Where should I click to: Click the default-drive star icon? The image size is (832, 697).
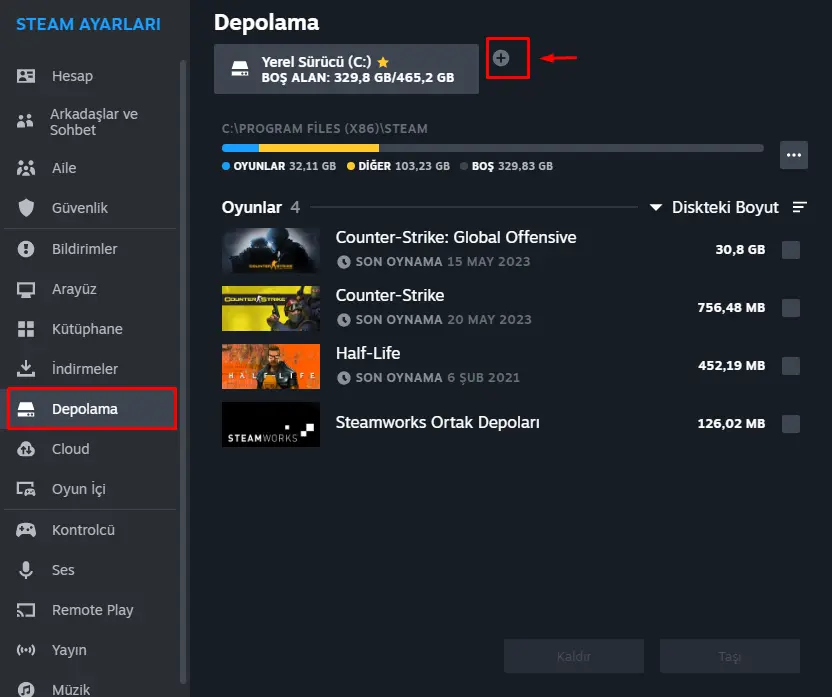click(x=383, y=62)
